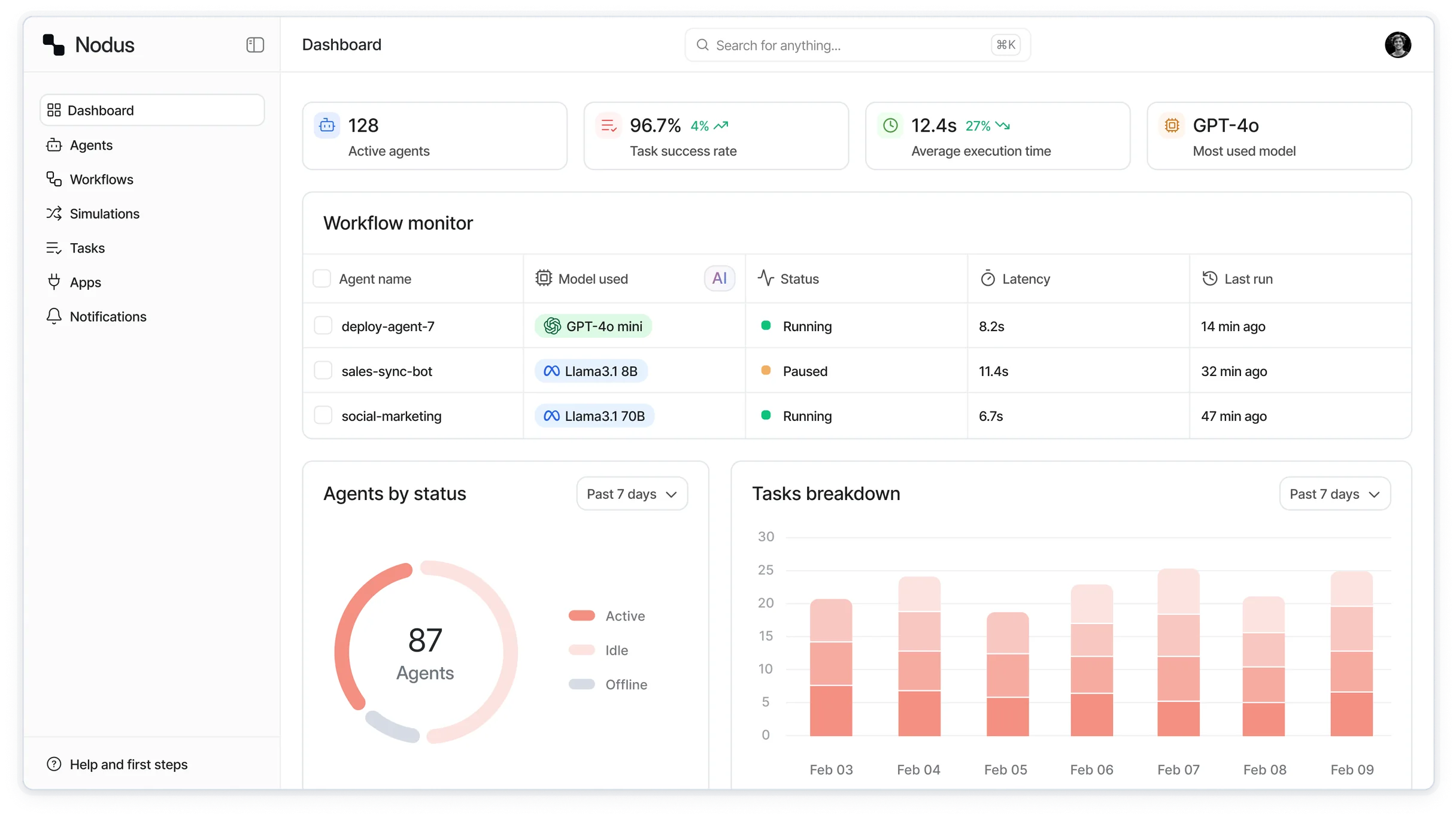The image size is (1456, 818).
Task: Click the Most used model chip icon
Action: (x=1172, y=126)
